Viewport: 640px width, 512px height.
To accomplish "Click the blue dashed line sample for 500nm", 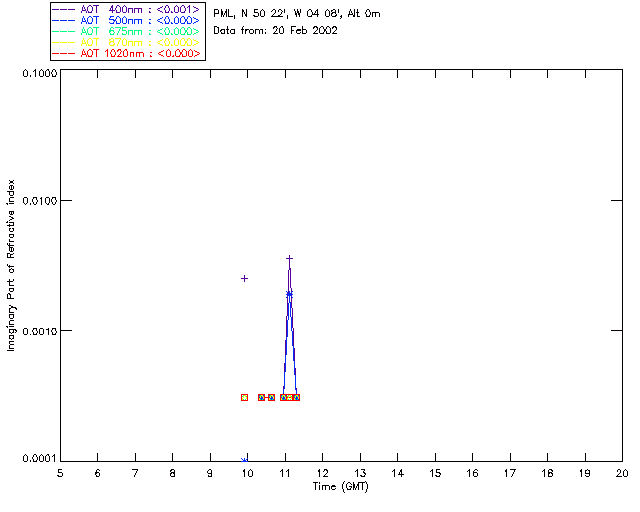I will tap(64, 20).
